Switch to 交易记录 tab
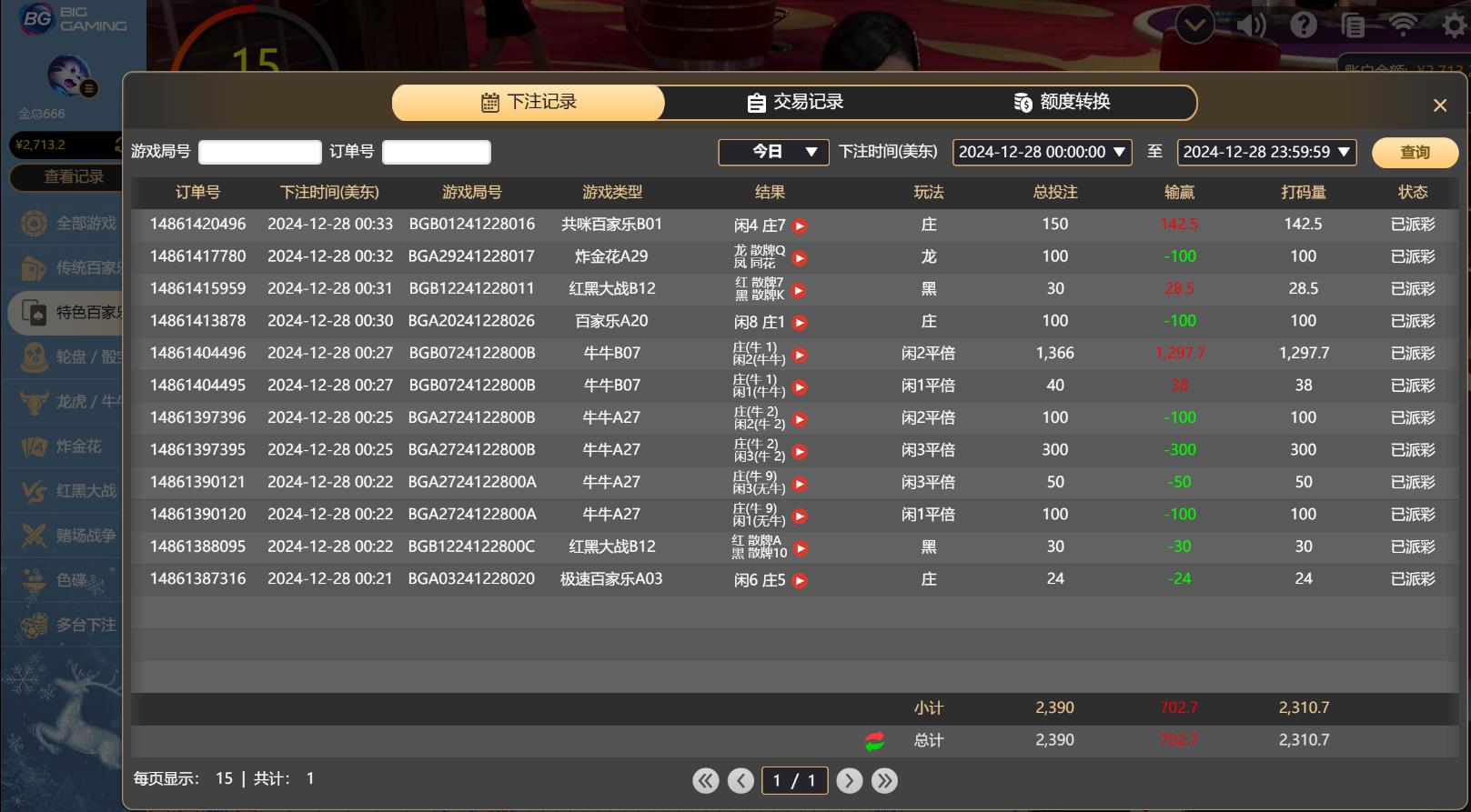 coord(795,103)
